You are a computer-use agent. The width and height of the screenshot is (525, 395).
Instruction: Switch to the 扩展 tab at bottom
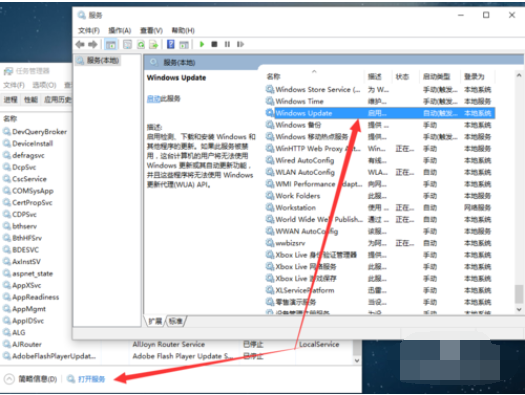pyautogui.click(x=155, y=321)
